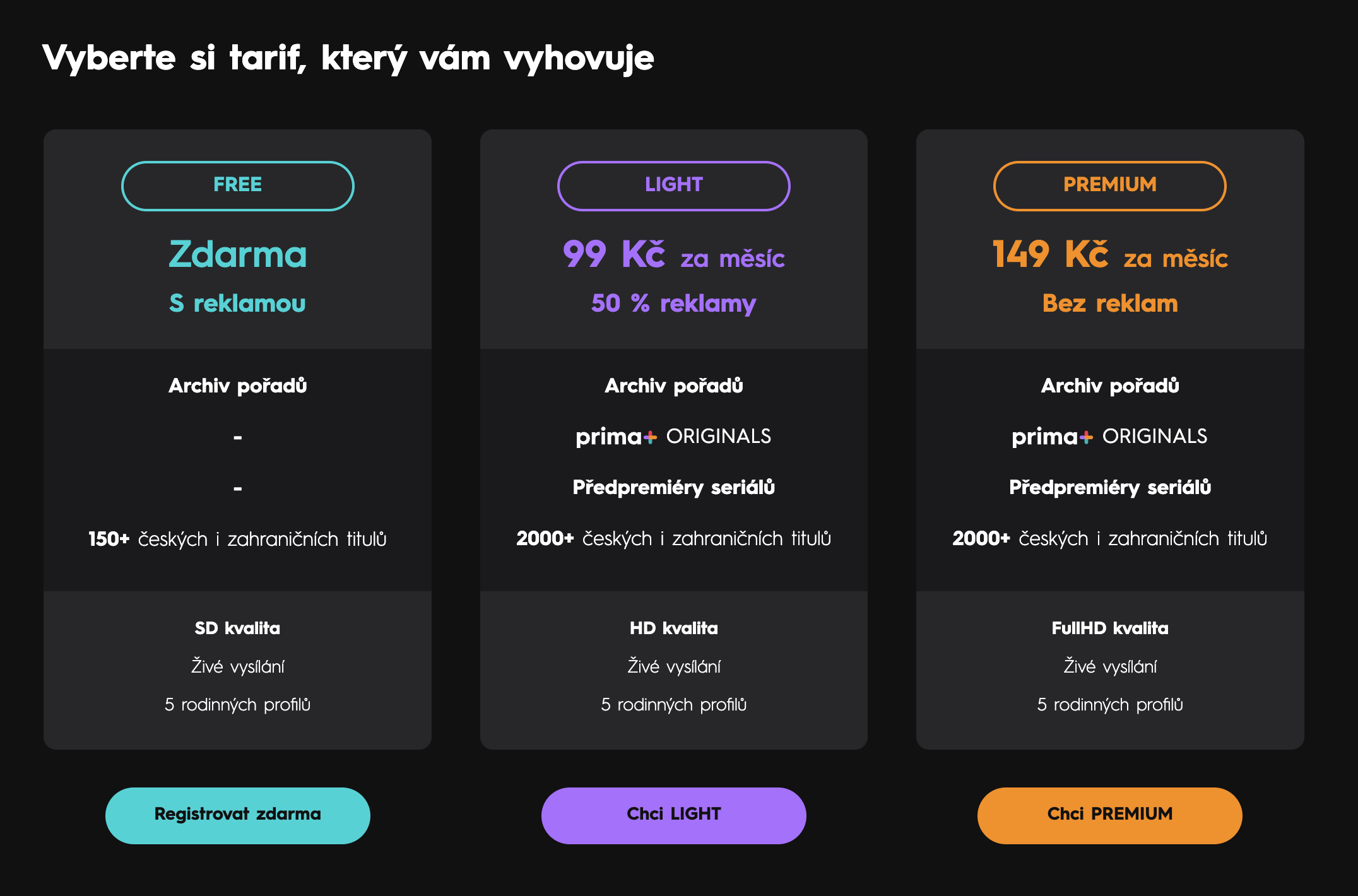Click the prima+ ORIGINALS logo in PREMIUM card
Screen dimensions: 1358x896
[x=1109, y=436]
